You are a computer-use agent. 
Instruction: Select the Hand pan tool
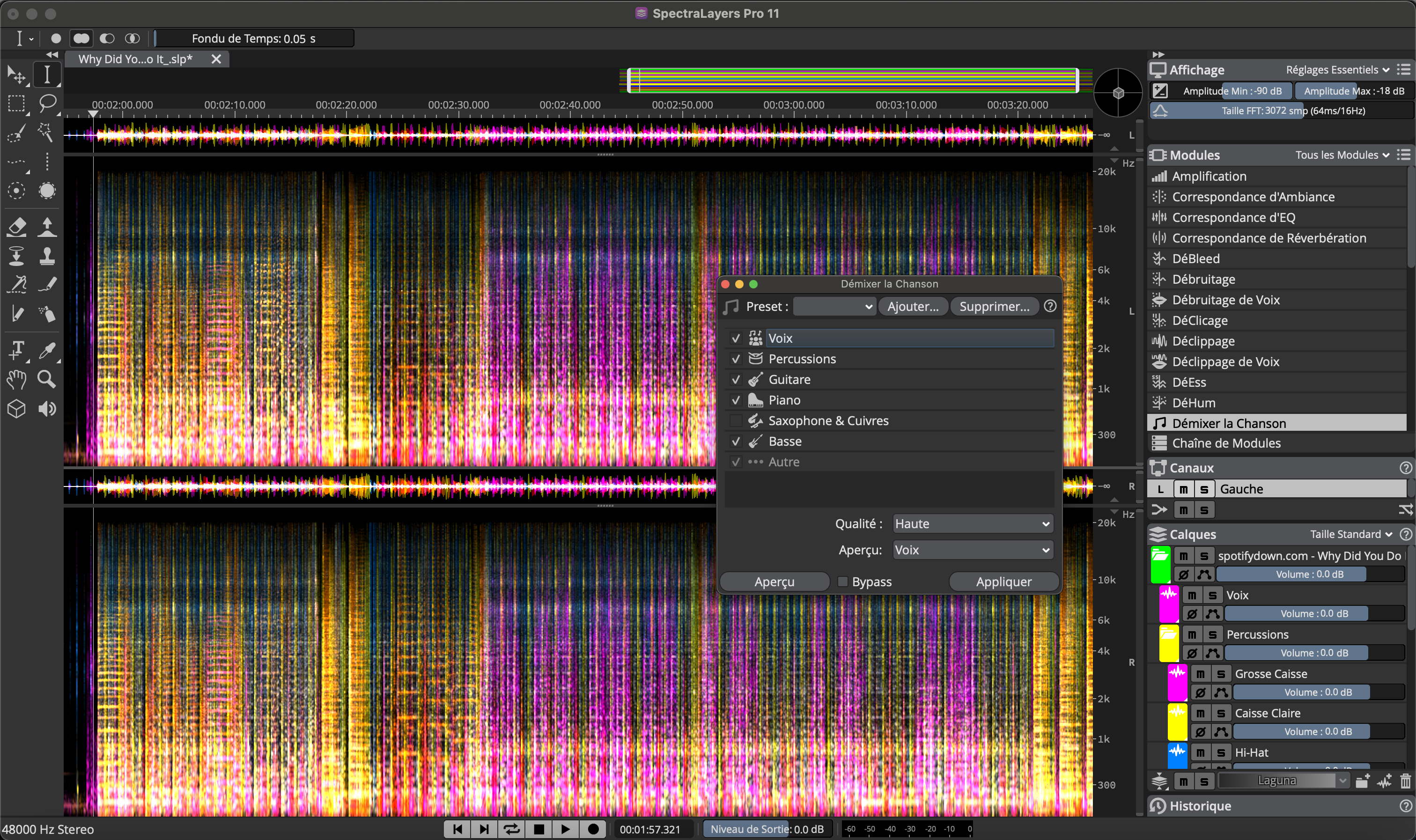16,379
